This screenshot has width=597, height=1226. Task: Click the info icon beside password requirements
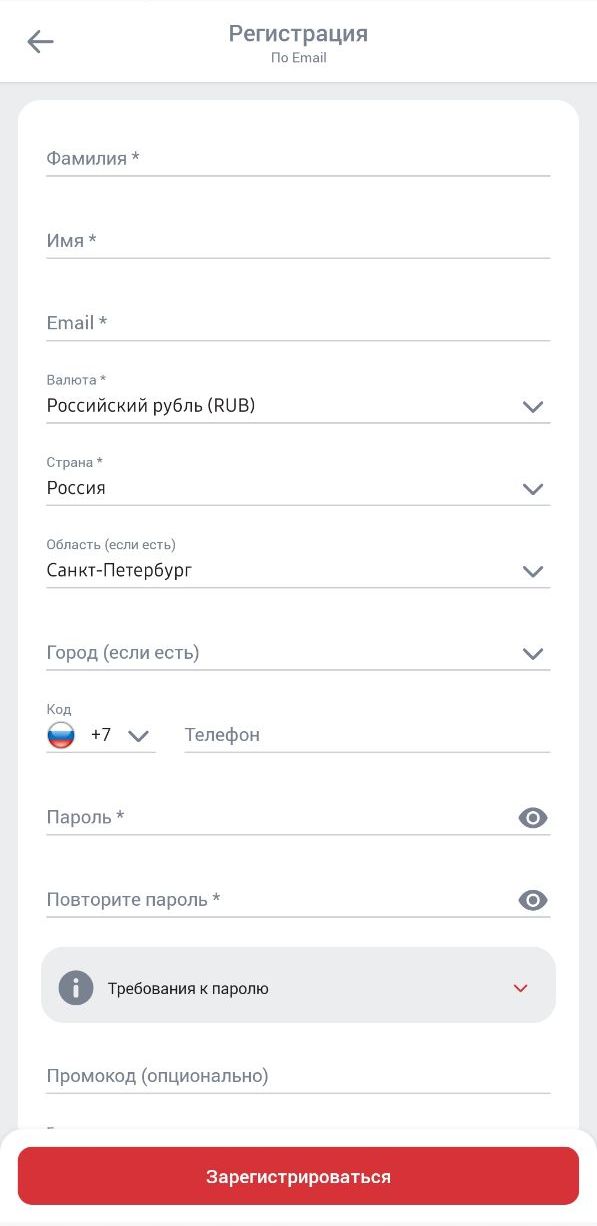76,988
